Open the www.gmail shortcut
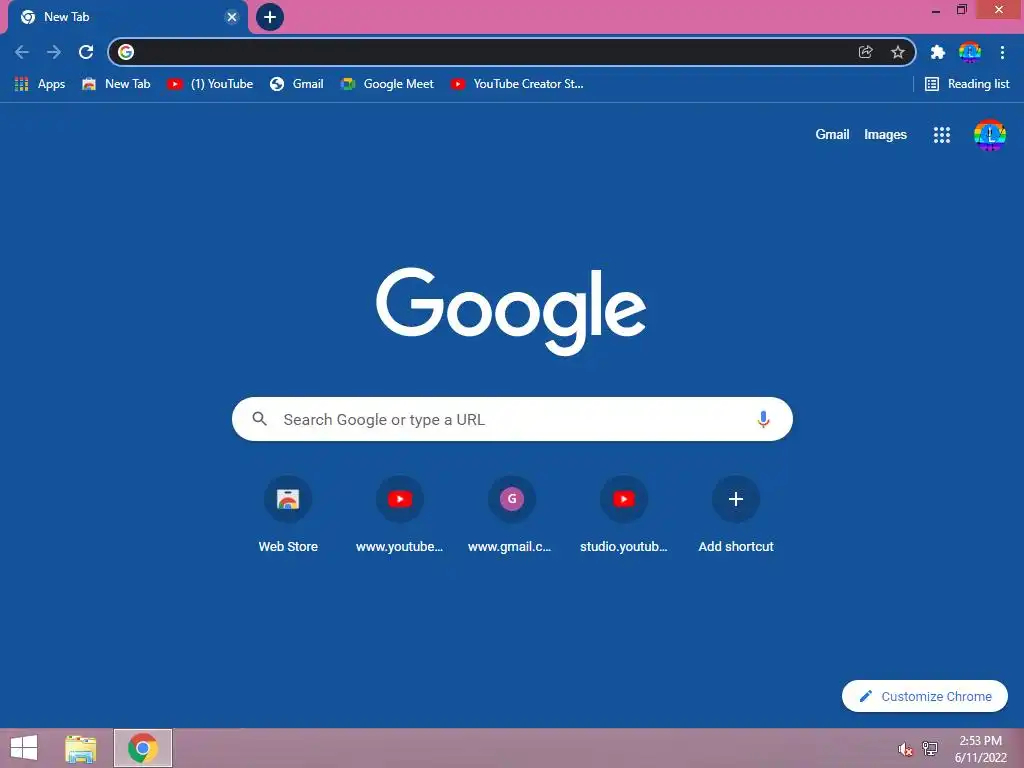 [511, 515]
